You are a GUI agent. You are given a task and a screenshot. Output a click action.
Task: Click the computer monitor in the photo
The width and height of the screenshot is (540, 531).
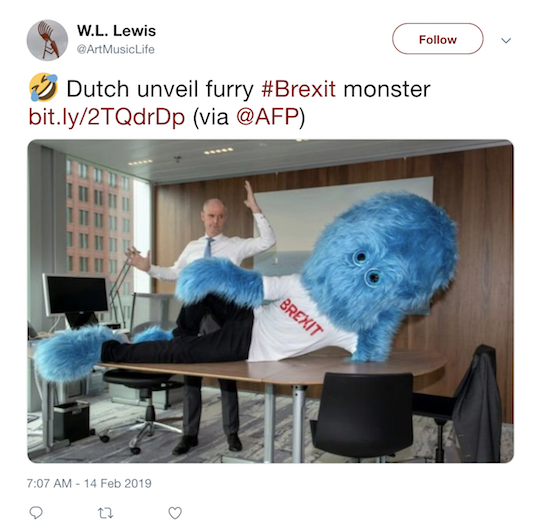(x=78, y=295)
